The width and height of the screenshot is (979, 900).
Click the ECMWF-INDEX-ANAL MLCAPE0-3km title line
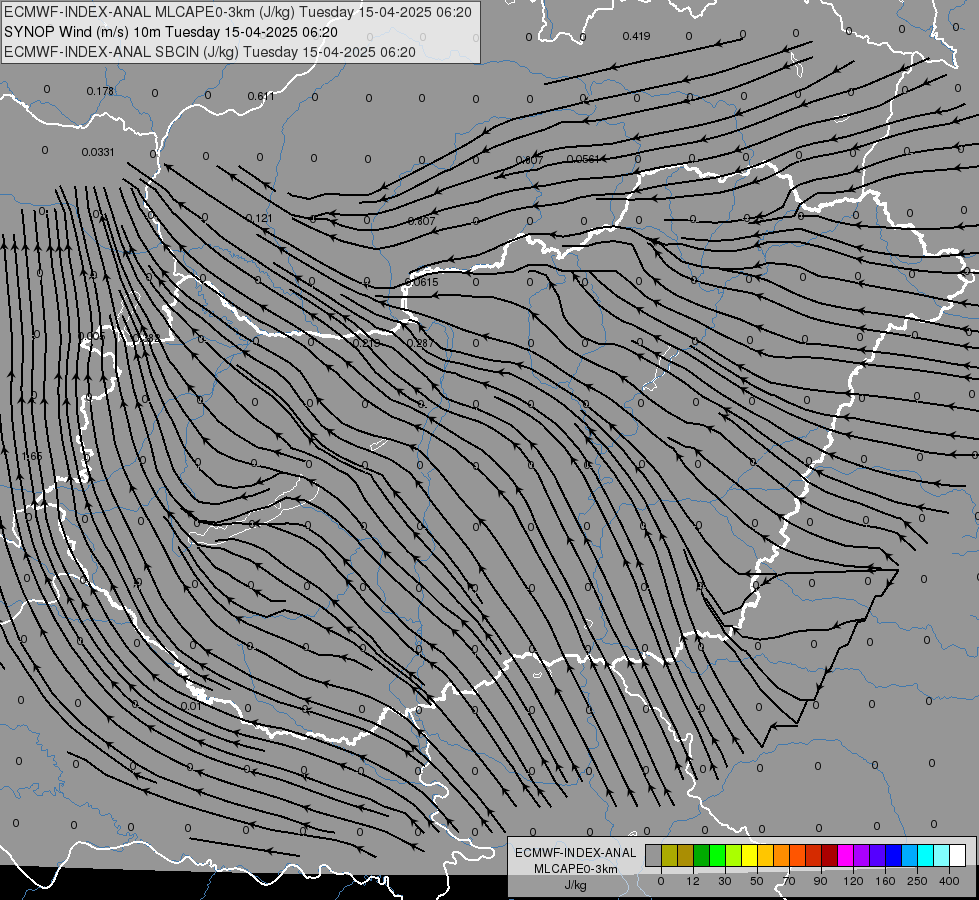tap(238, 12)
